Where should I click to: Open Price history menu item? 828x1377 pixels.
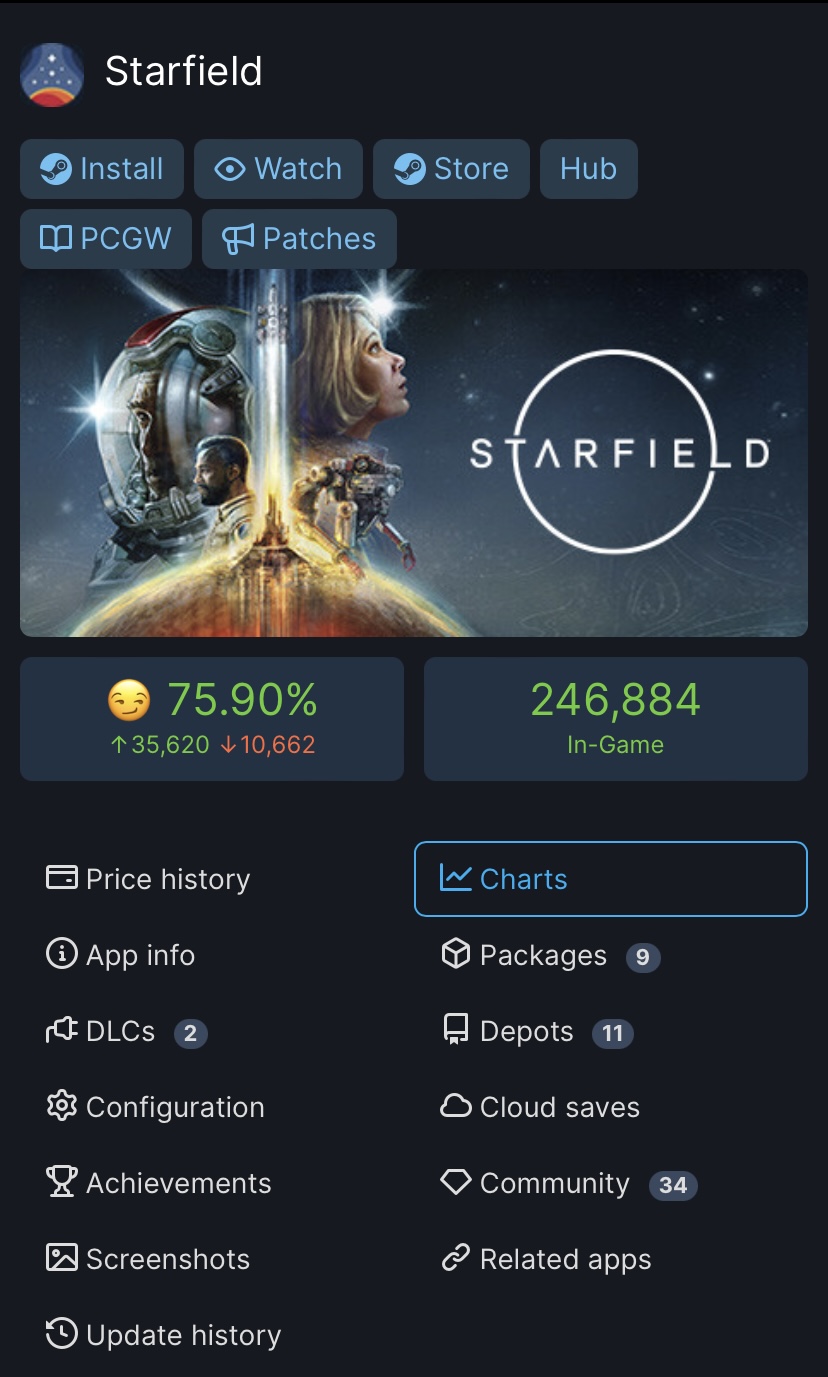149,879
